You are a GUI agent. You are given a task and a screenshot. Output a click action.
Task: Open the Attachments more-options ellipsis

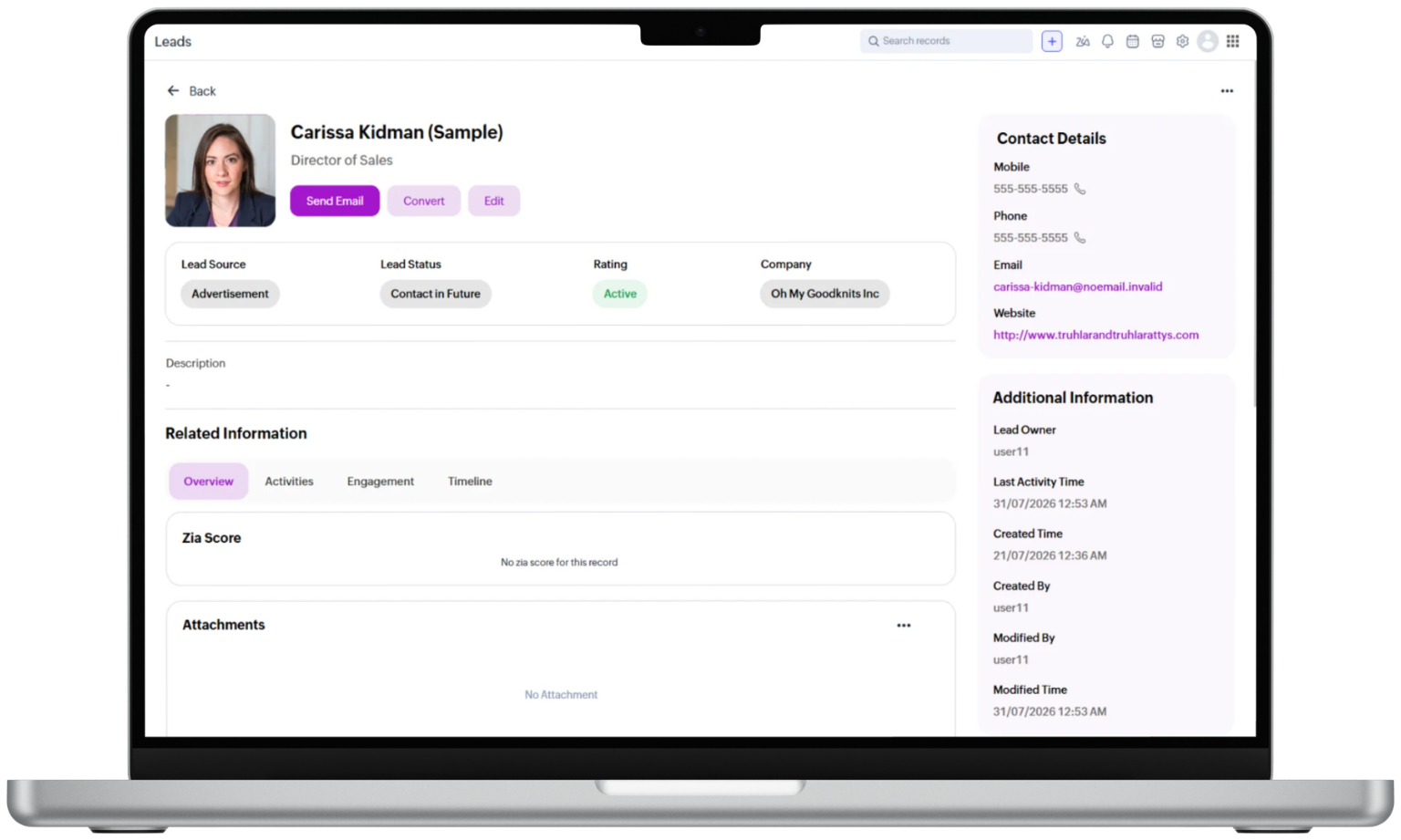pos(903,626)
